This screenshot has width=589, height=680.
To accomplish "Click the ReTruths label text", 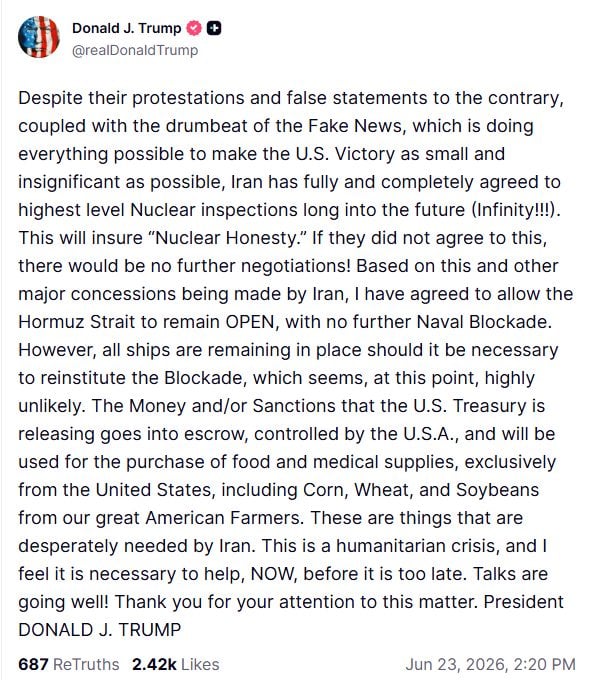I will [x=86, y=664].
